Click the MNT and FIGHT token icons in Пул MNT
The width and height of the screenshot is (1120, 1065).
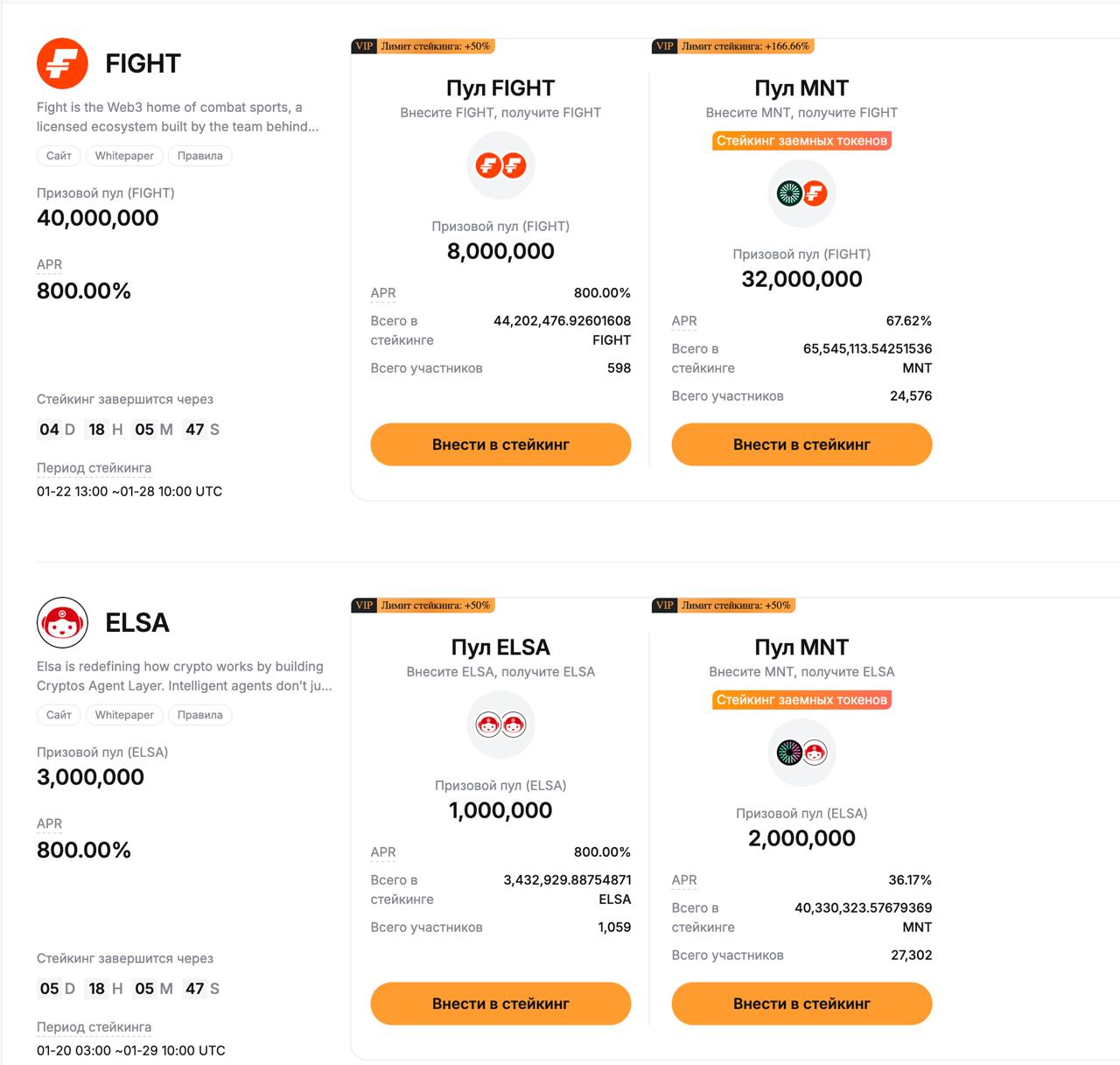click(x=801, y=193)
